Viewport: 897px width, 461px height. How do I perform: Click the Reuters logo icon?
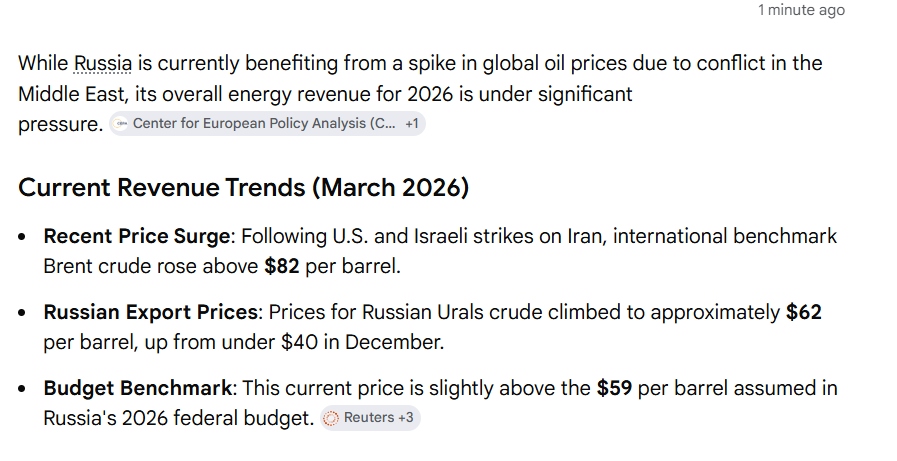(x=331, y=418)
